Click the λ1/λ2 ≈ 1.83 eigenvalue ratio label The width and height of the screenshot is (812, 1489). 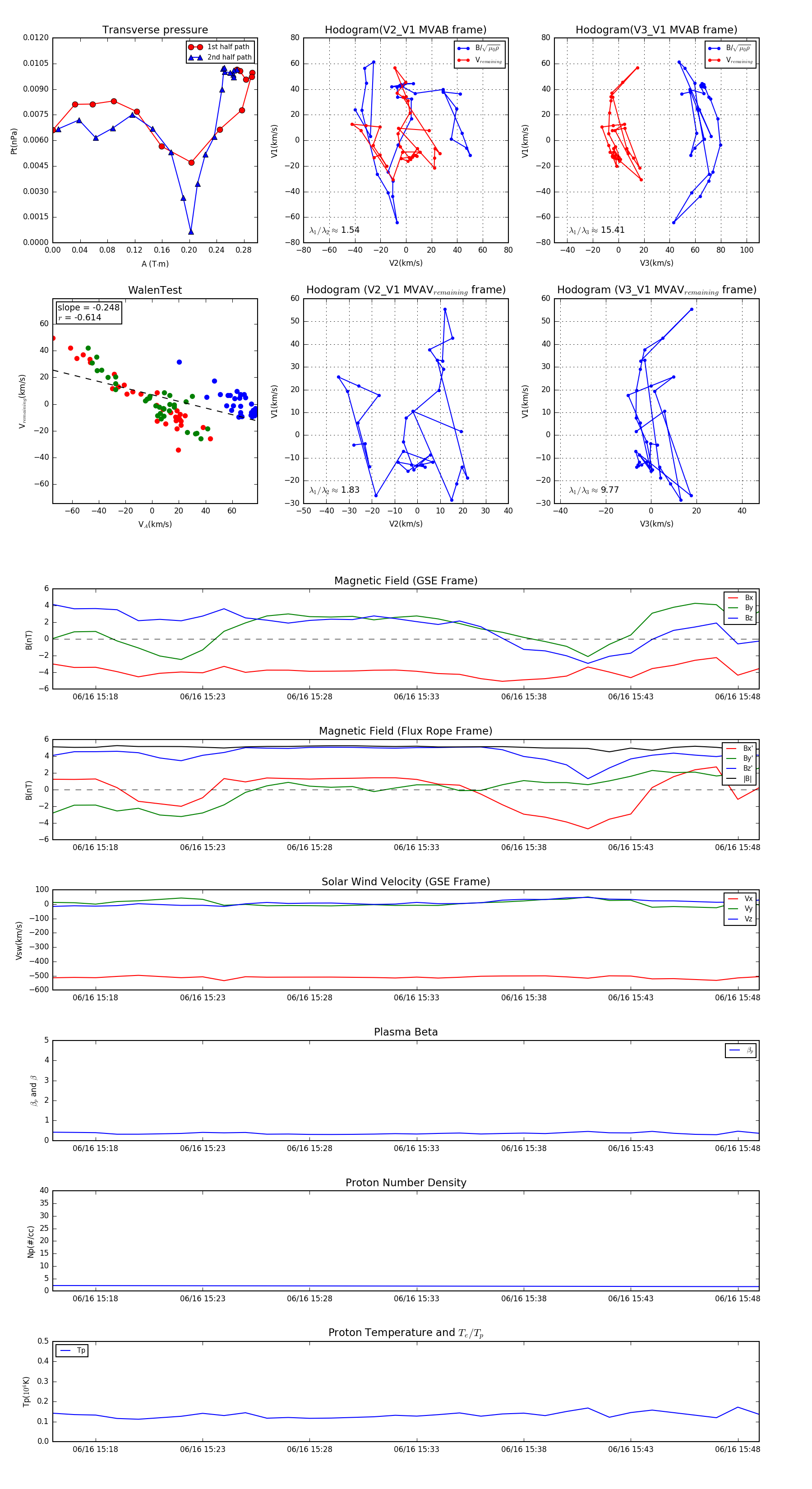[334, 490]
